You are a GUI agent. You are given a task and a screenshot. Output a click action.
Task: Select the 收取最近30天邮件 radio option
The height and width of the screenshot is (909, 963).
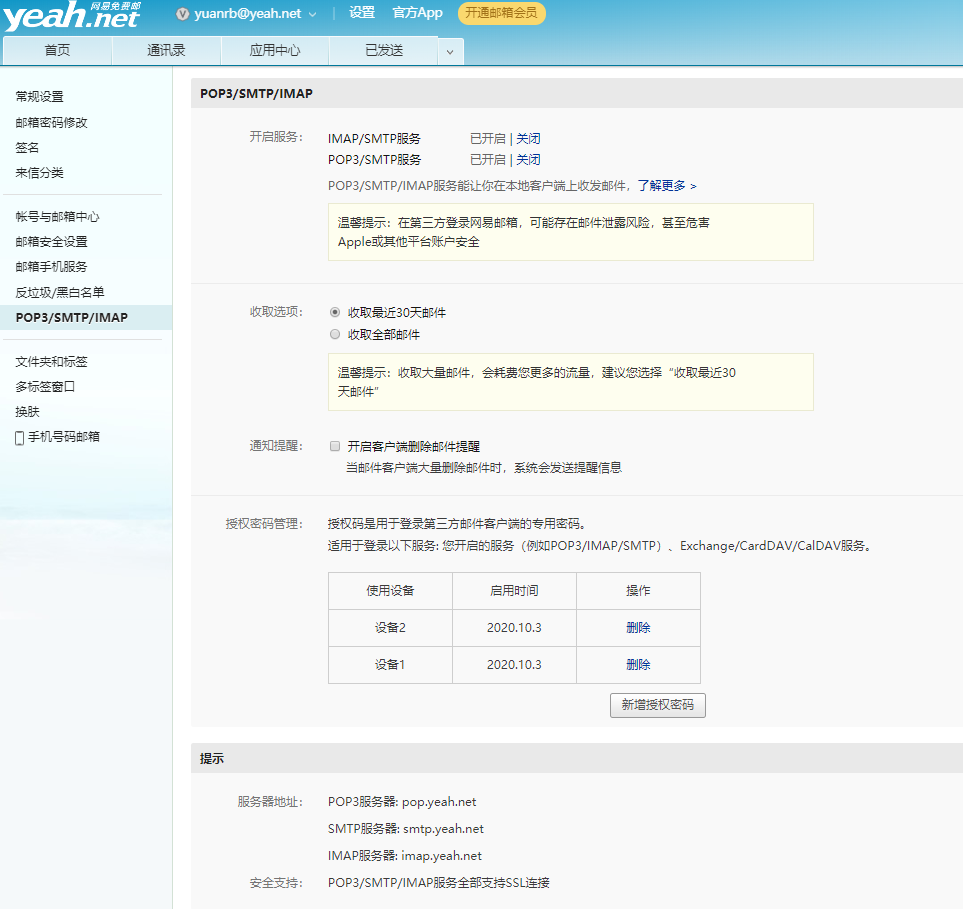(335, 312)
